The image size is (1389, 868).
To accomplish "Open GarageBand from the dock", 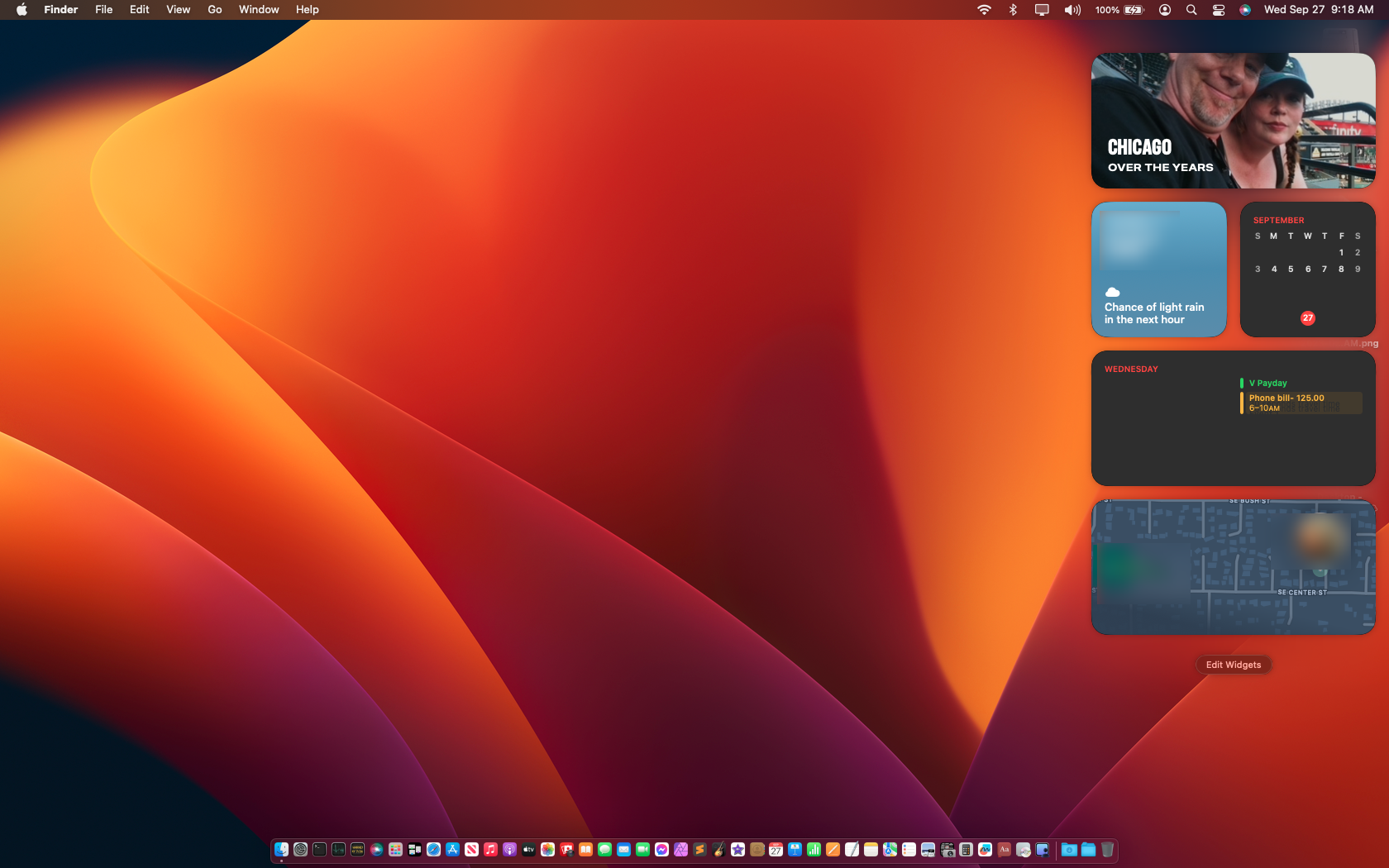I will [718, 849].
